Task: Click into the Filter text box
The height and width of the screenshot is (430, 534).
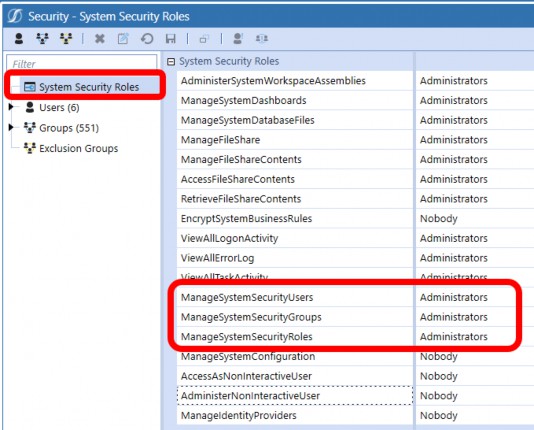Action: [82, 63]
